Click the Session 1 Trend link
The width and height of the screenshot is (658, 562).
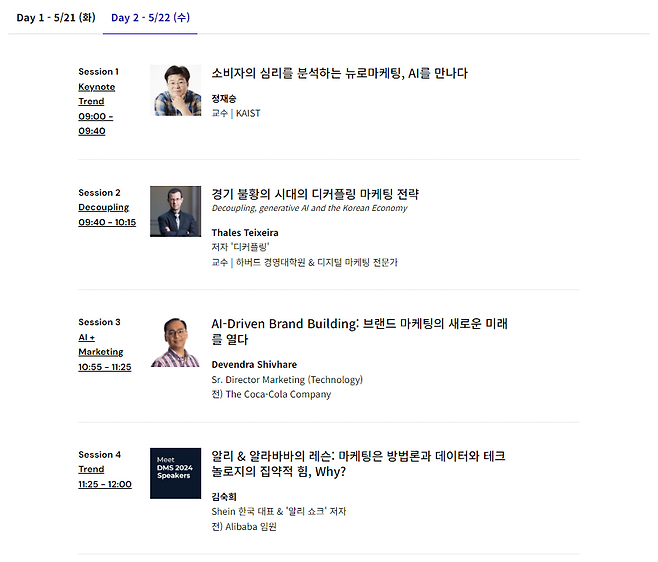[91, 101]
